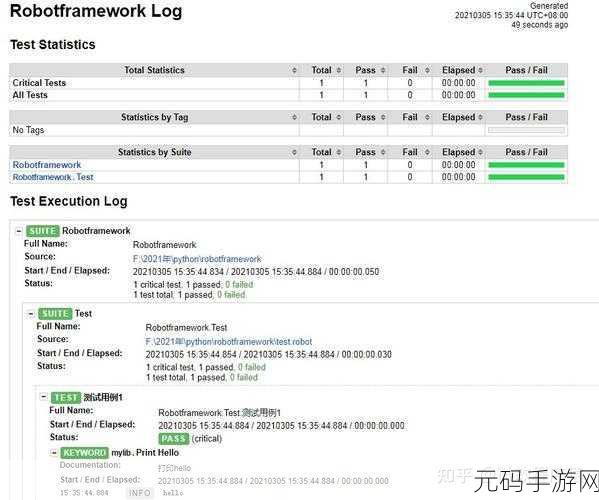The image size is (599, 500).
Task: Click the green TEST badge for 测试用例1
Action: tap(66, 397)
